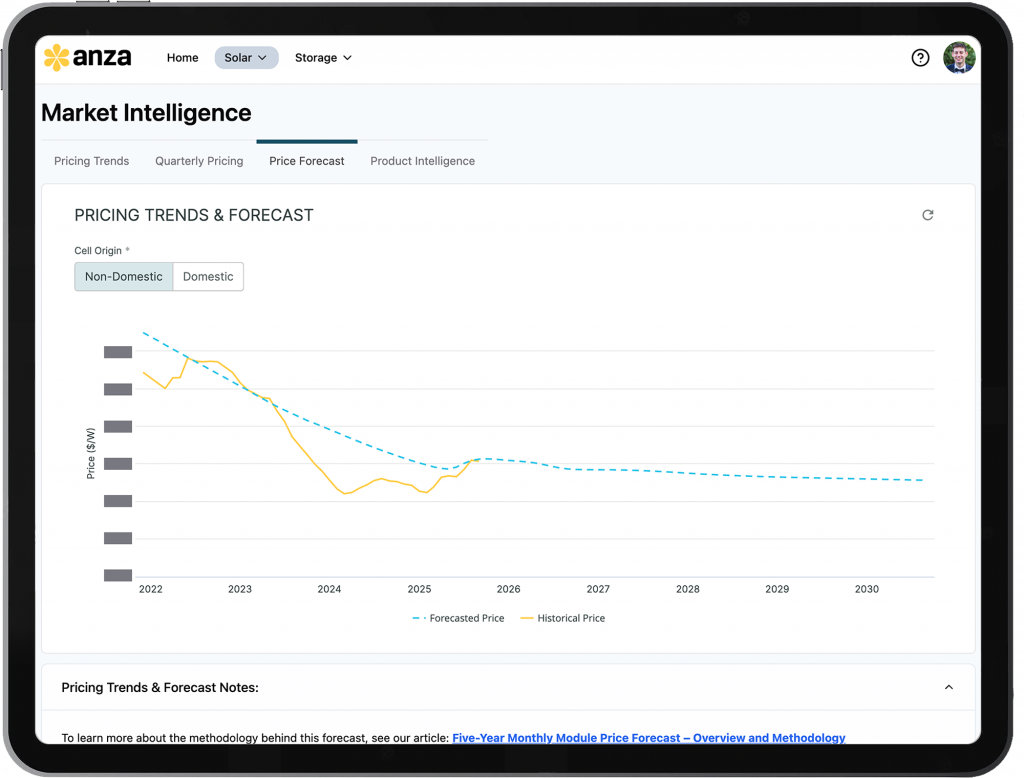Open the user profile avatar

(958, 58)
